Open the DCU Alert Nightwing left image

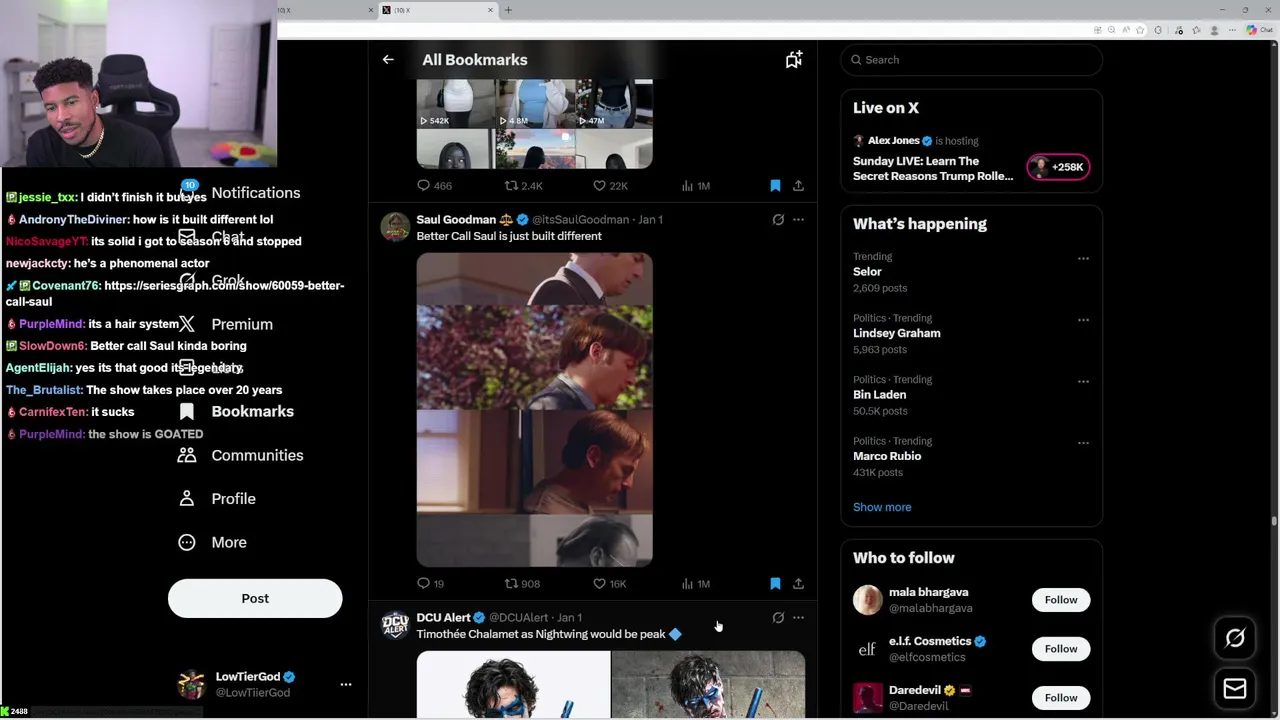tap(513, 685)
